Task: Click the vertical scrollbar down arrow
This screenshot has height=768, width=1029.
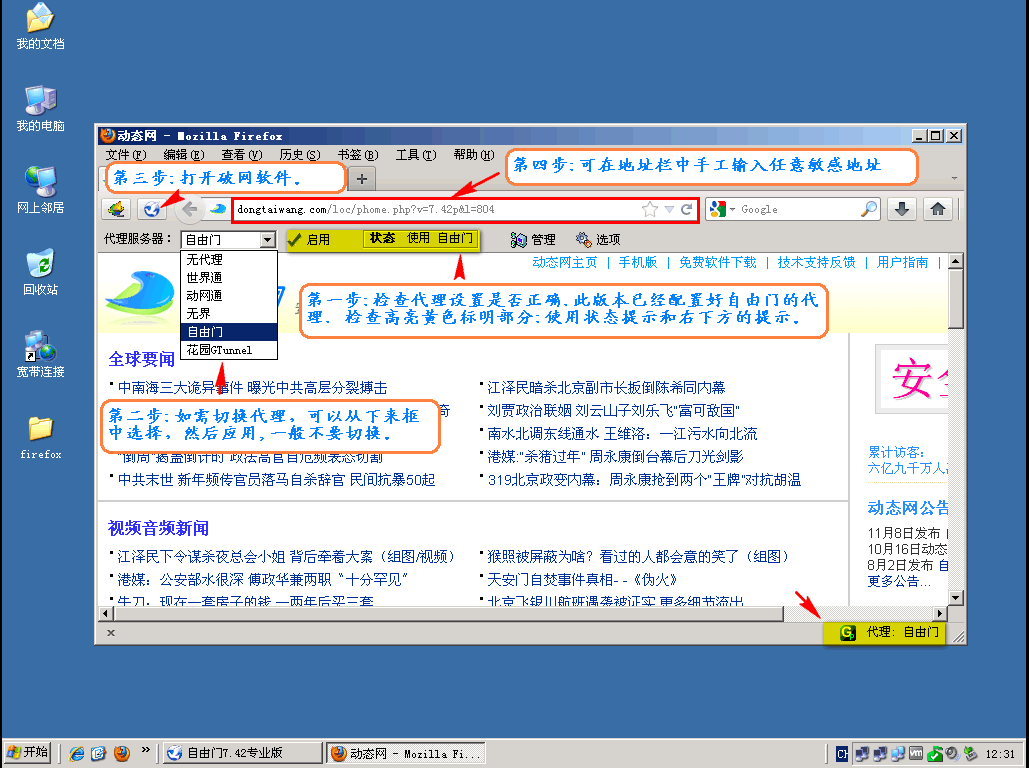Action: click(x=956, y=597)
